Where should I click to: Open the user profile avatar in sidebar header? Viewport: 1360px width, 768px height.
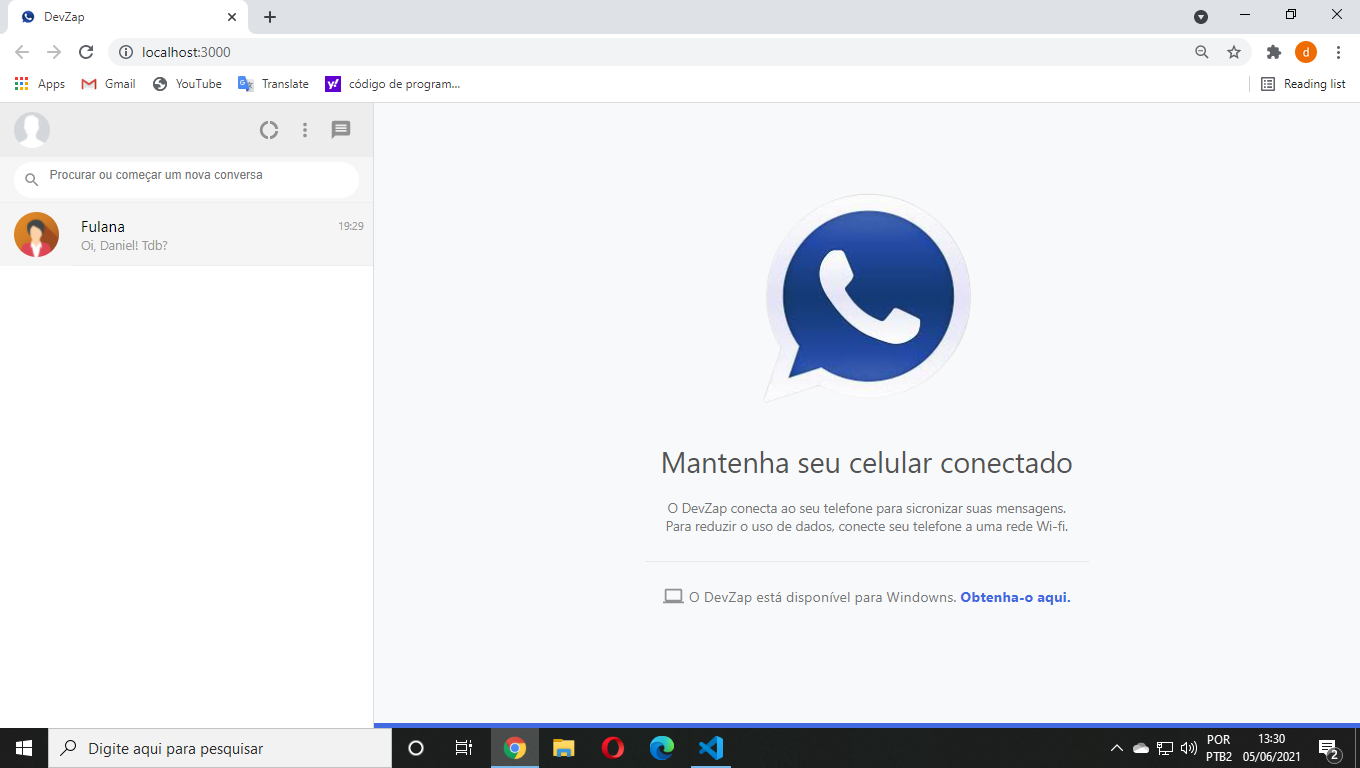click(32, 130)
